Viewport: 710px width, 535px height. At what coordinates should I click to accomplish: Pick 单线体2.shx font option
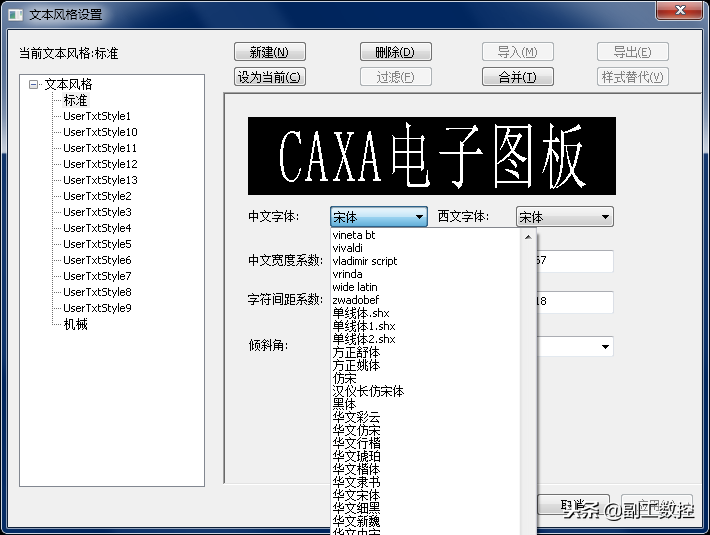point(426,339)
